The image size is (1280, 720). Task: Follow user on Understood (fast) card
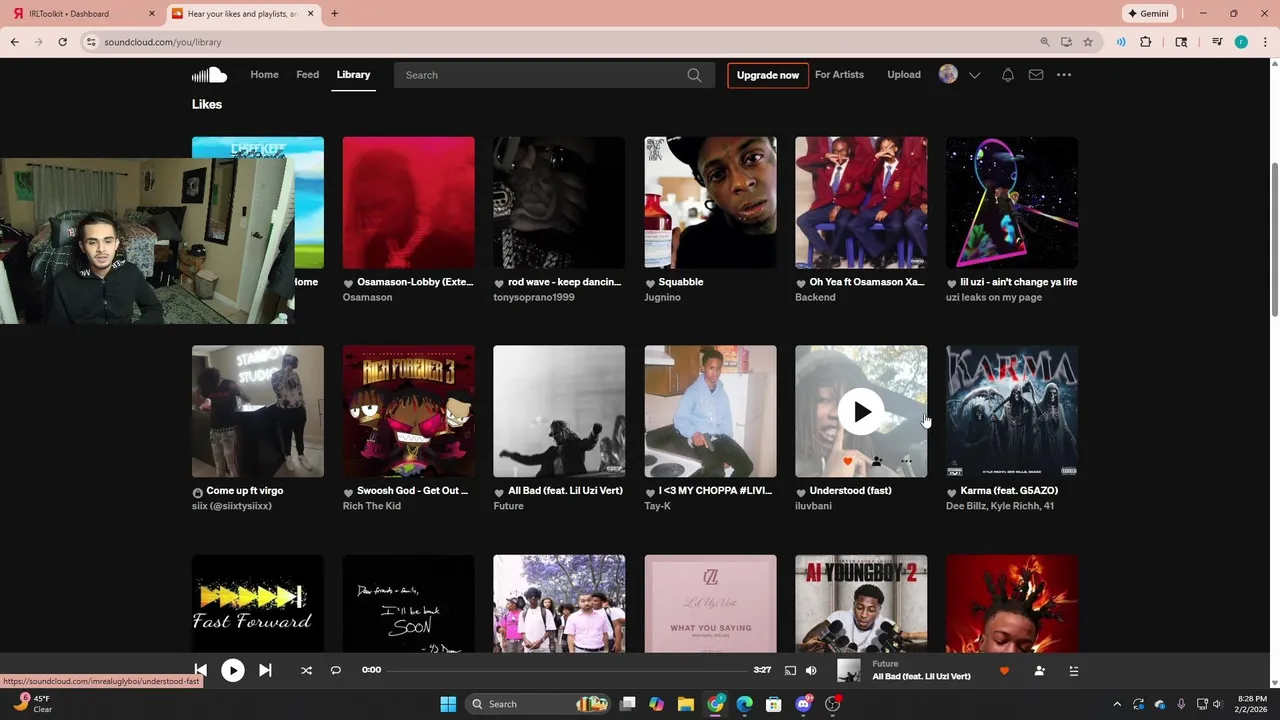[877, 461]
